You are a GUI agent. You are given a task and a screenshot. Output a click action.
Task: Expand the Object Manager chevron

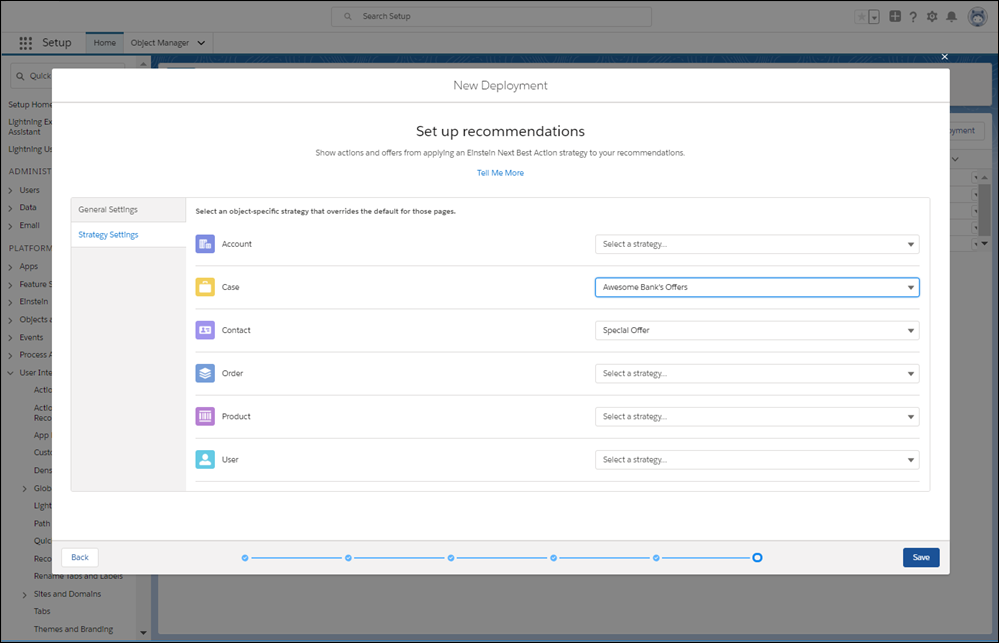[x=202, y=43]
